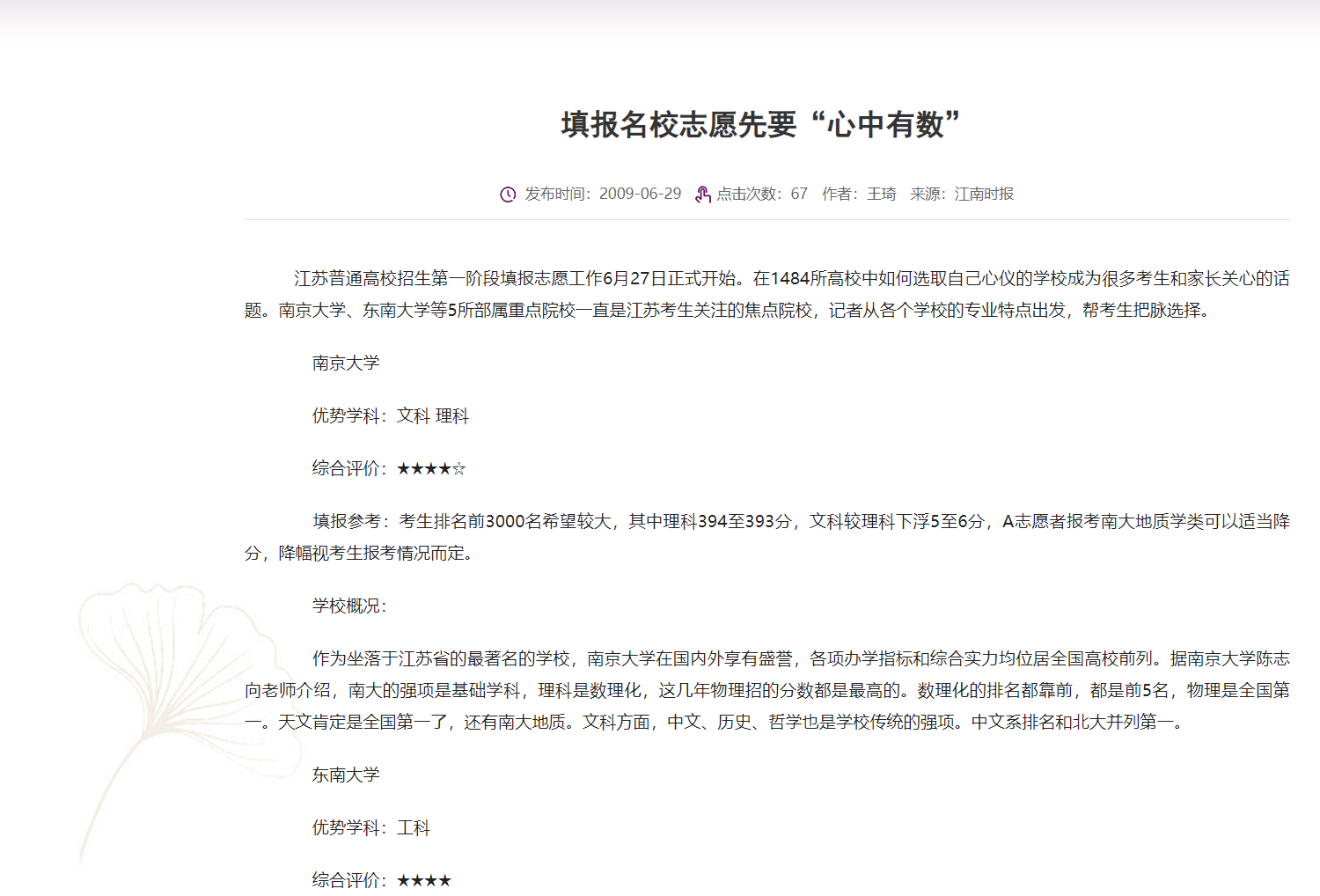Image resolution: width=1320 pixels, height=896 pixels.
Task: Click the 优势学科：文科 理科 line
Action: [390, 415]
